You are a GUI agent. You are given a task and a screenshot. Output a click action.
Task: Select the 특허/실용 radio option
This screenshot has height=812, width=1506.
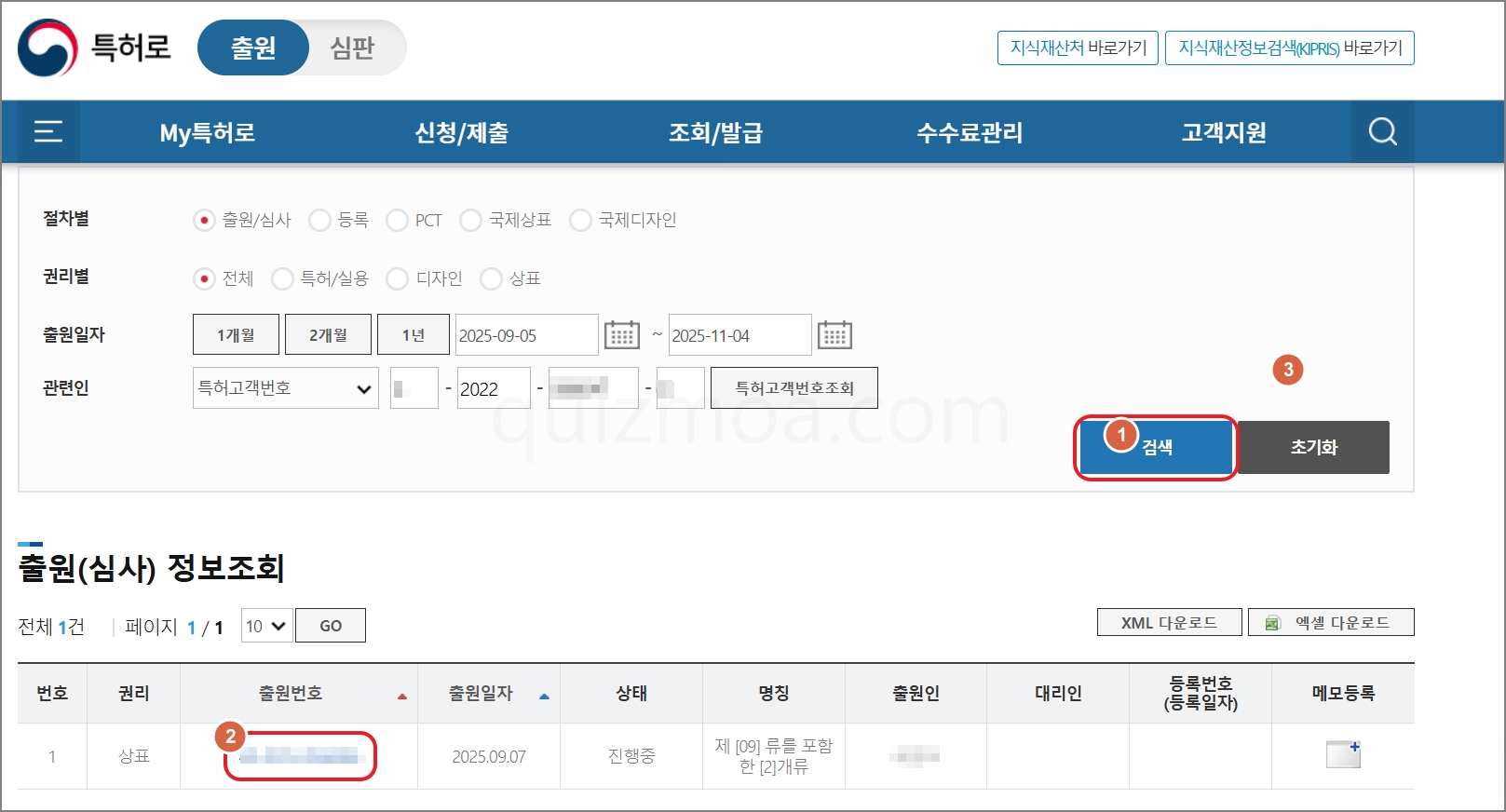point(282,279)
